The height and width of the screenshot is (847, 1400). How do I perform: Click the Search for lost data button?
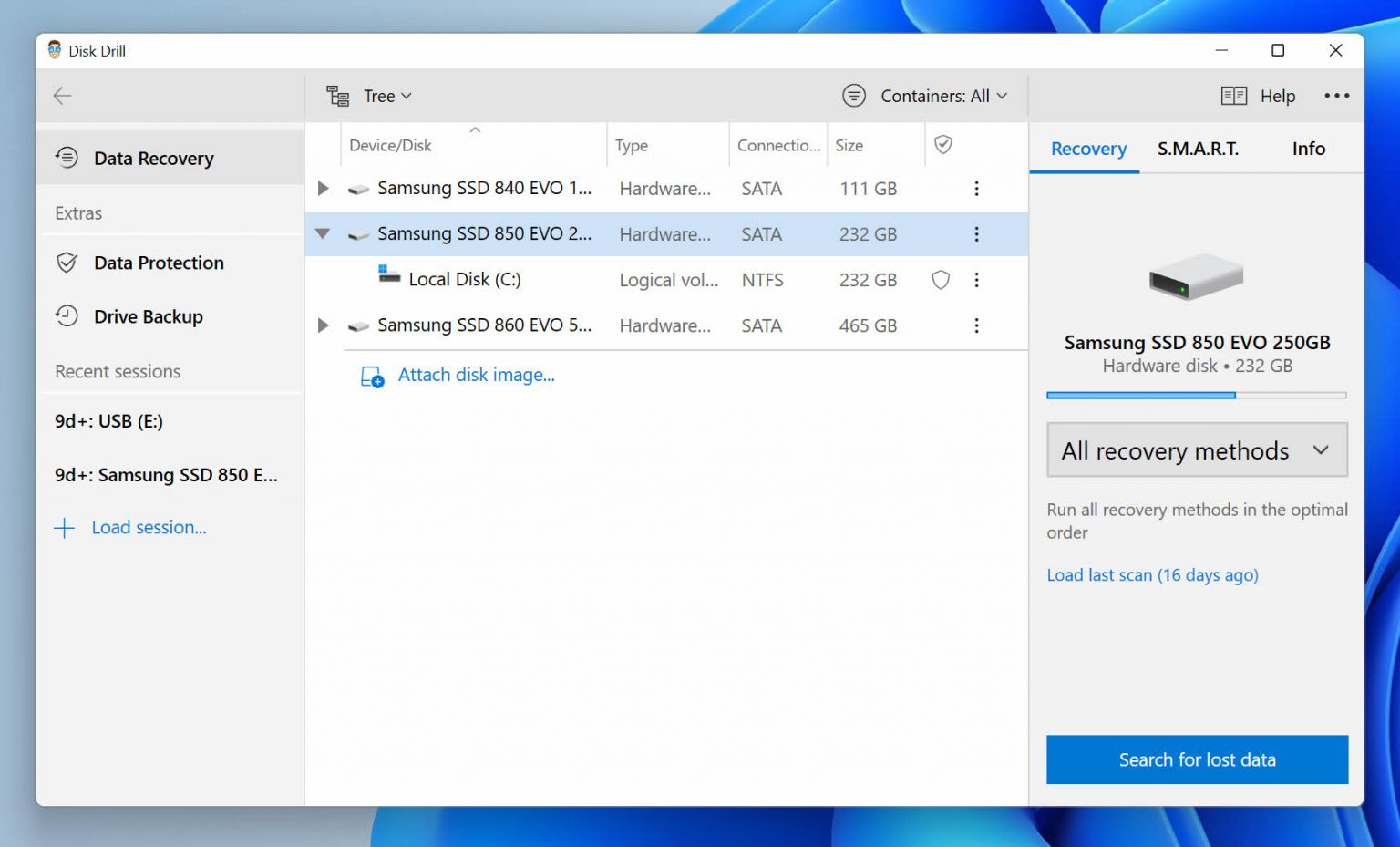1197,759
